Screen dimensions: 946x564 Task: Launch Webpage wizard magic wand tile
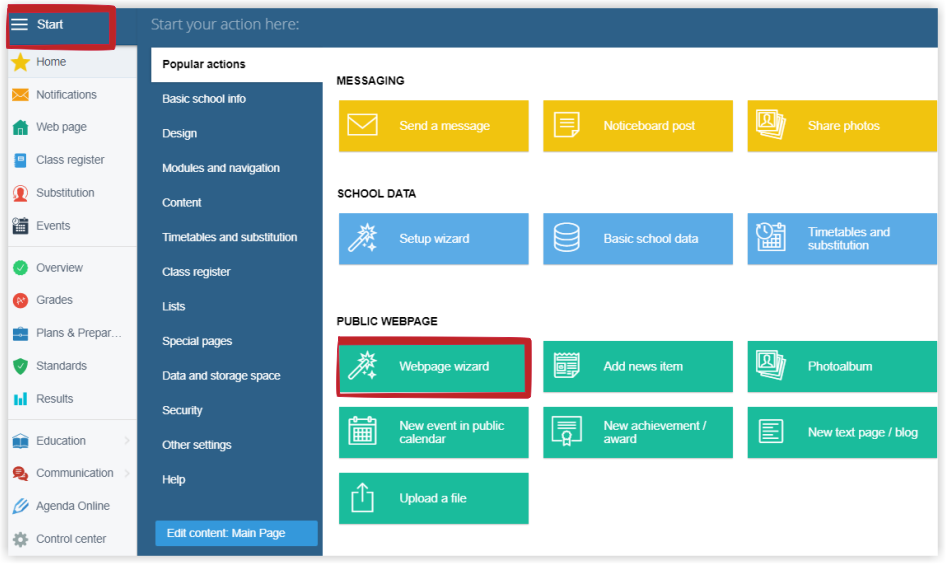[x=434, y=367]
